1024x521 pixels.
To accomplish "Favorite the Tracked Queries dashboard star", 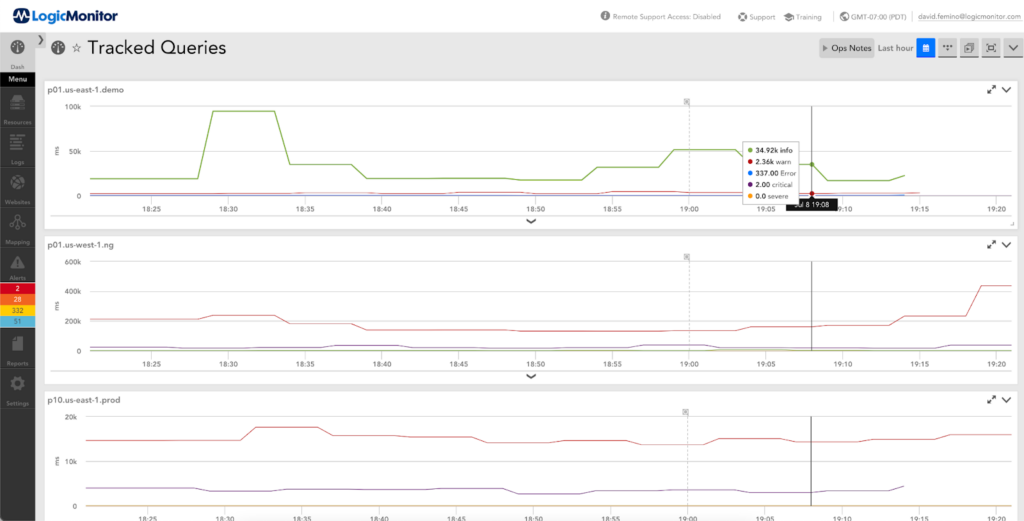I will (76, 48).
